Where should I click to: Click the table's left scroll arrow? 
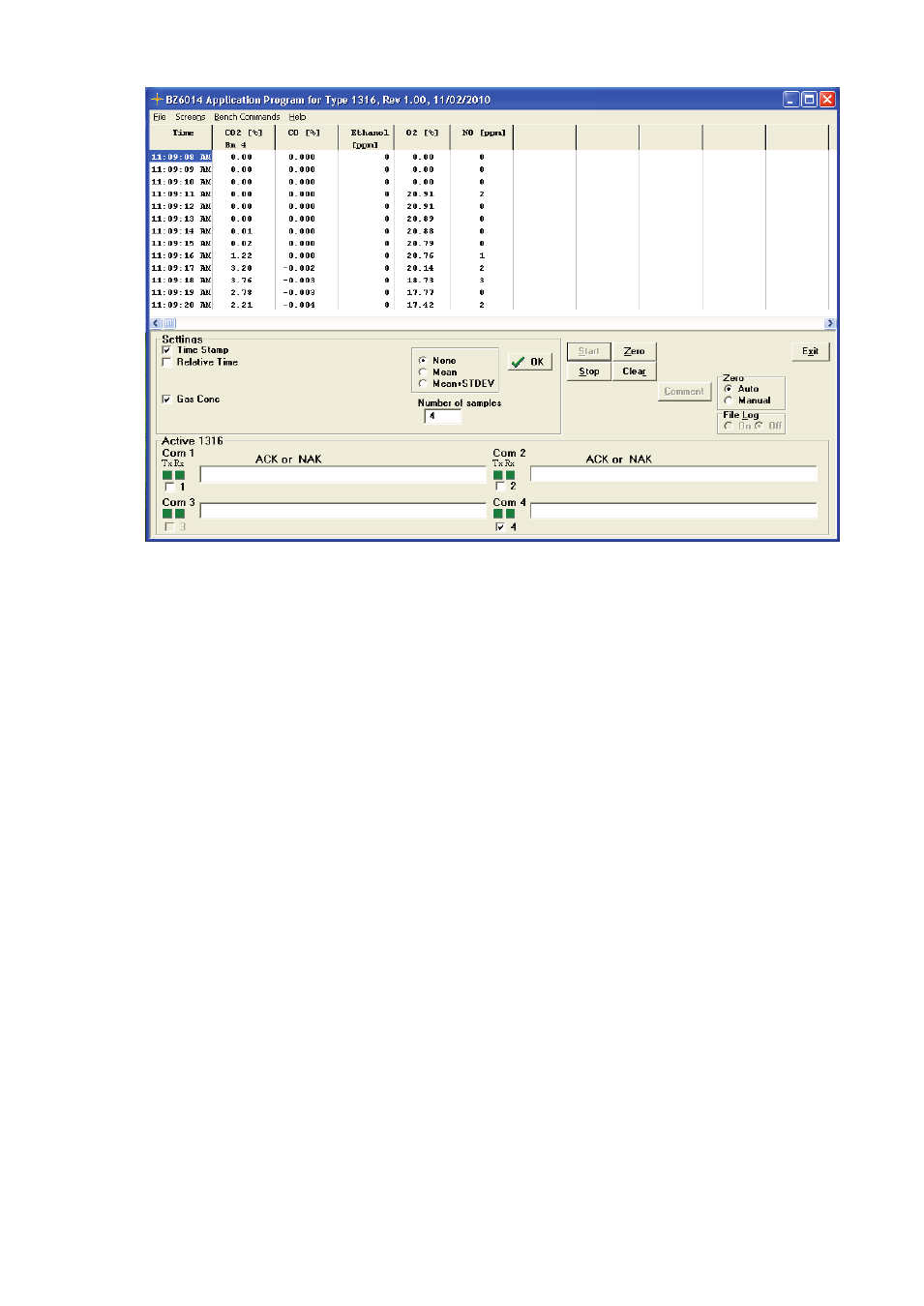(156, 324)
